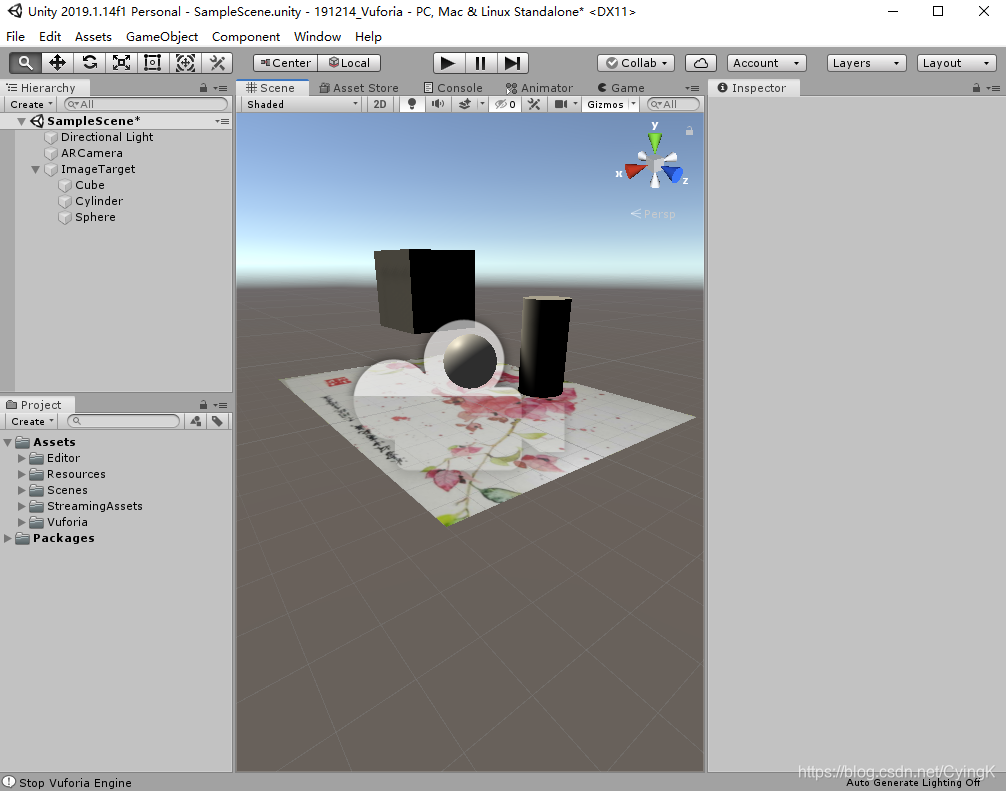
Task: Open the GameObject menu
Action: [x=162, y=37]
